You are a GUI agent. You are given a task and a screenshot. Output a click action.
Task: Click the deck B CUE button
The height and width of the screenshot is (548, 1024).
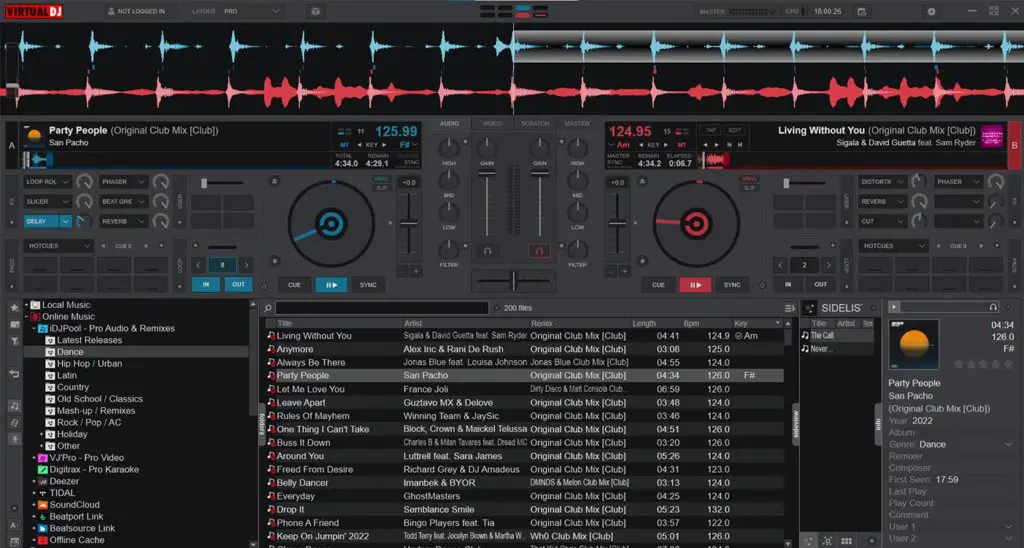[x=658, y=285]
